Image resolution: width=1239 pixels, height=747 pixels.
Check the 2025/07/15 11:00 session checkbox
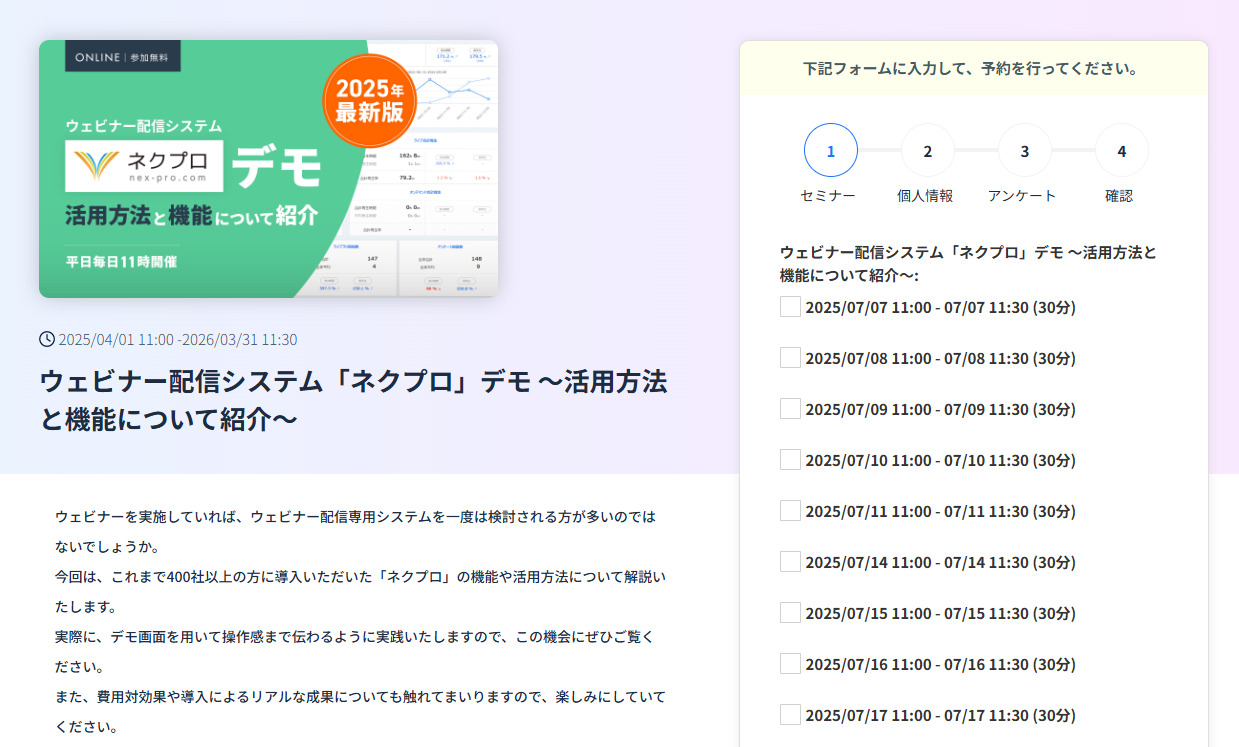pyautogui.click(x=790, y=613)
